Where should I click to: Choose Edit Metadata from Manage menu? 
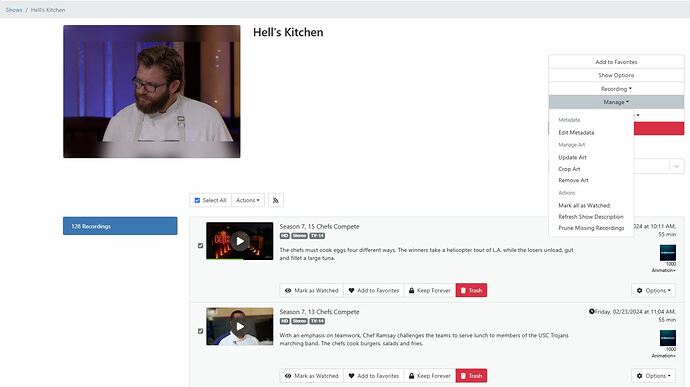tap(576, 133)
